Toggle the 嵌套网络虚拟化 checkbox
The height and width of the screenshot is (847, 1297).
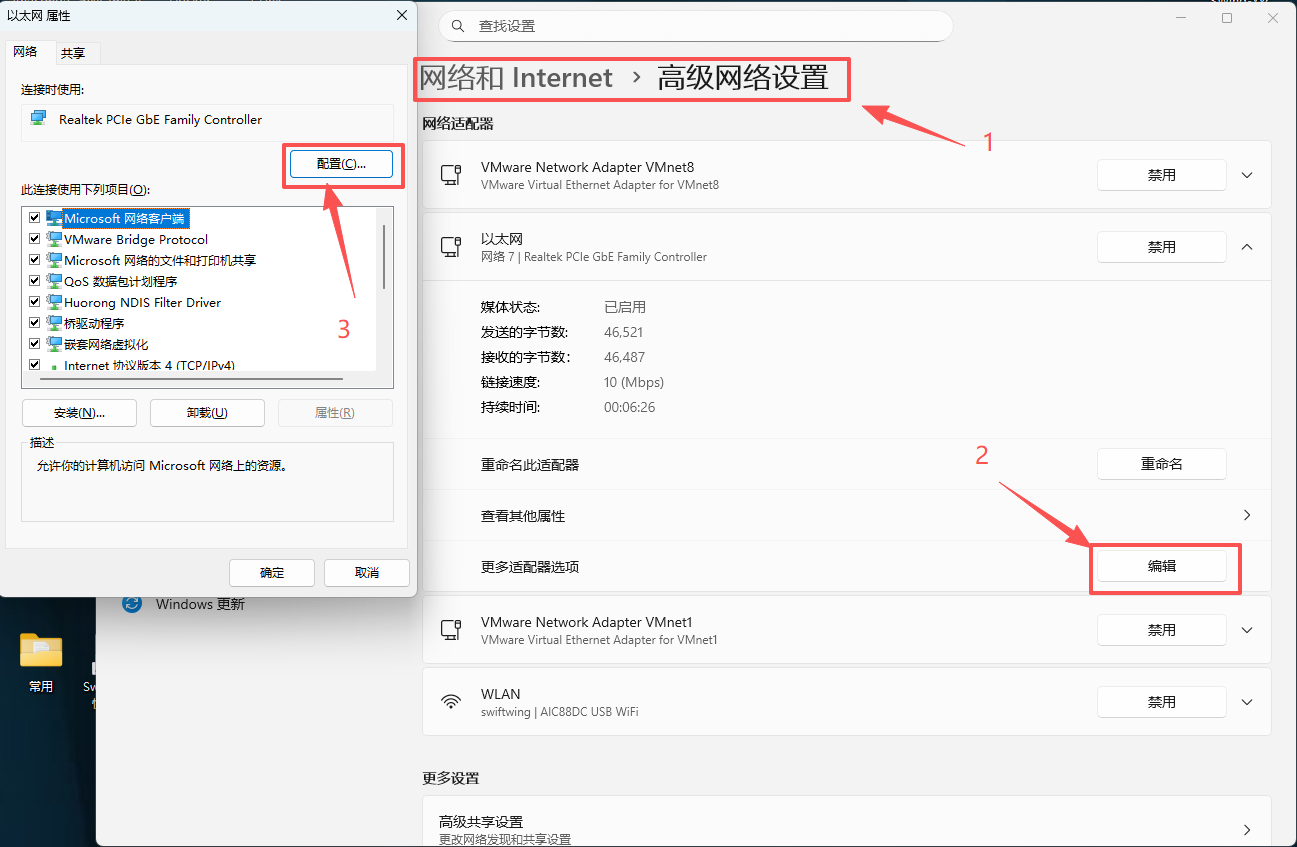[x=35, y=344]
